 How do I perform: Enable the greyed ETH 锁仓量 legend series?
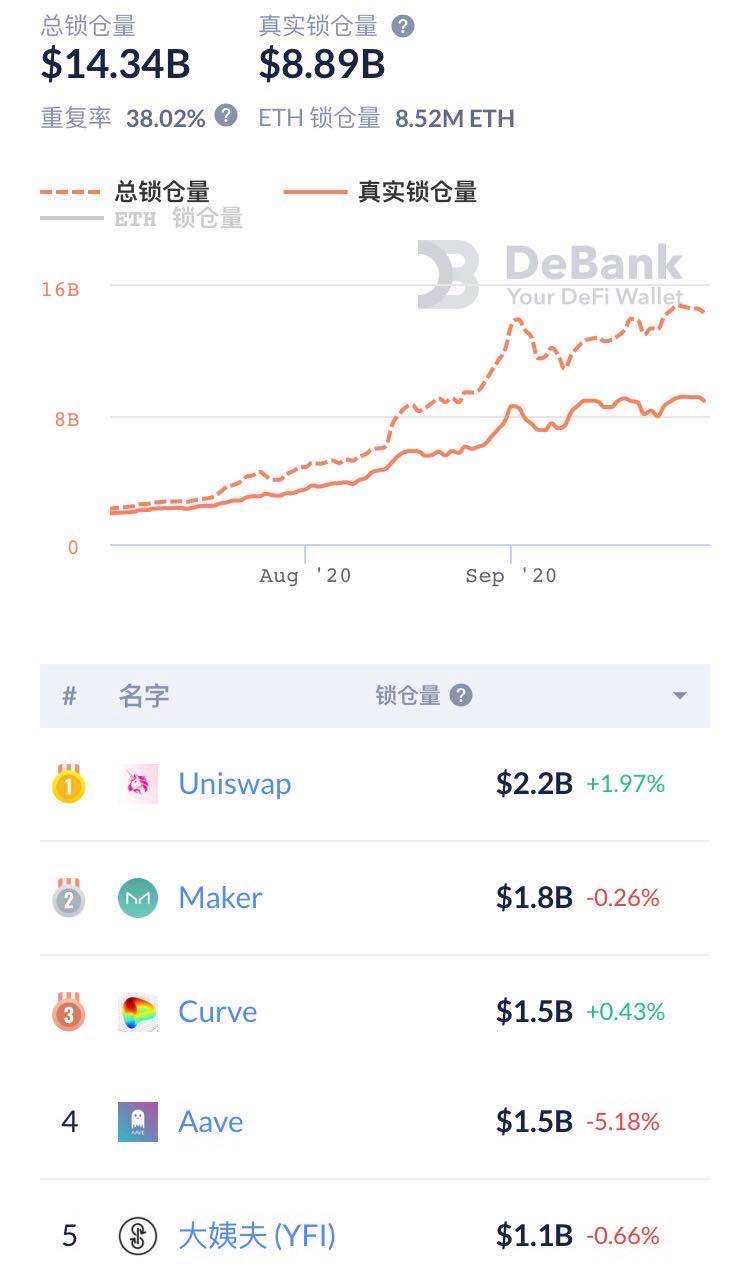tap(142, 217)
